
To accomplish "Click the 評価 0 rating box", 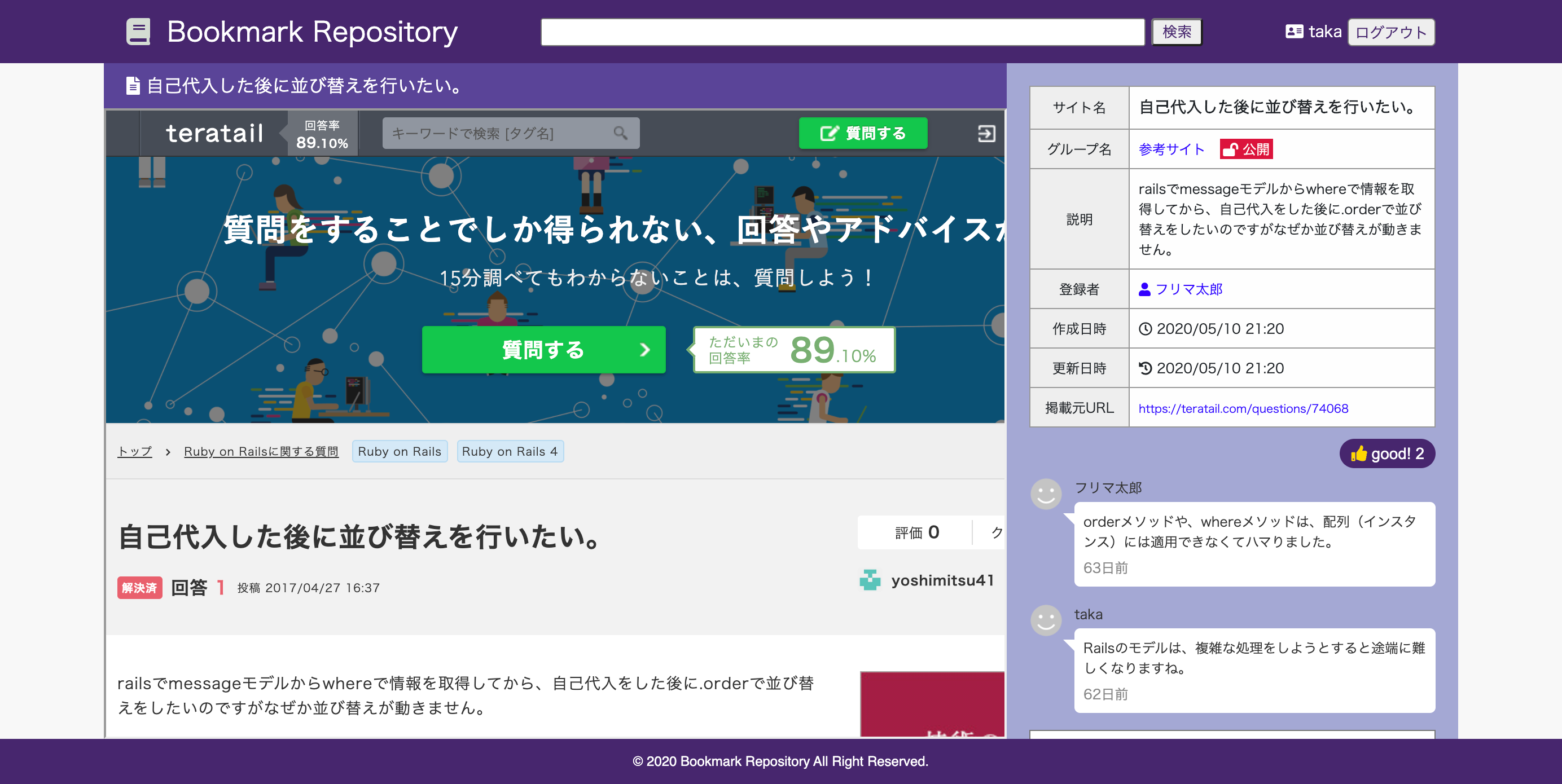I will point(916,532).
